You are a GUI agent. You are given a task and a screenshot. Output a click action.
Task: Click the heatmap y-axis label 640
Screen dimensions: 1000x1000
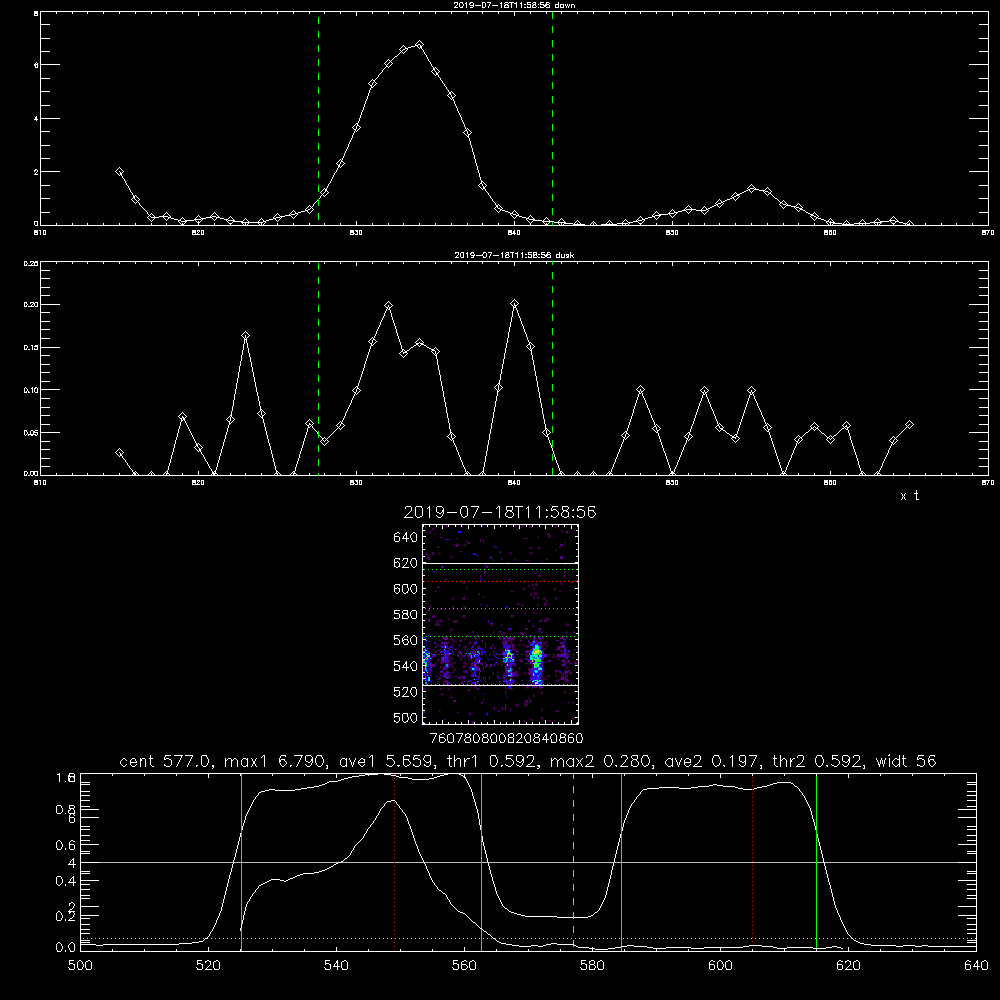[406, 537]
